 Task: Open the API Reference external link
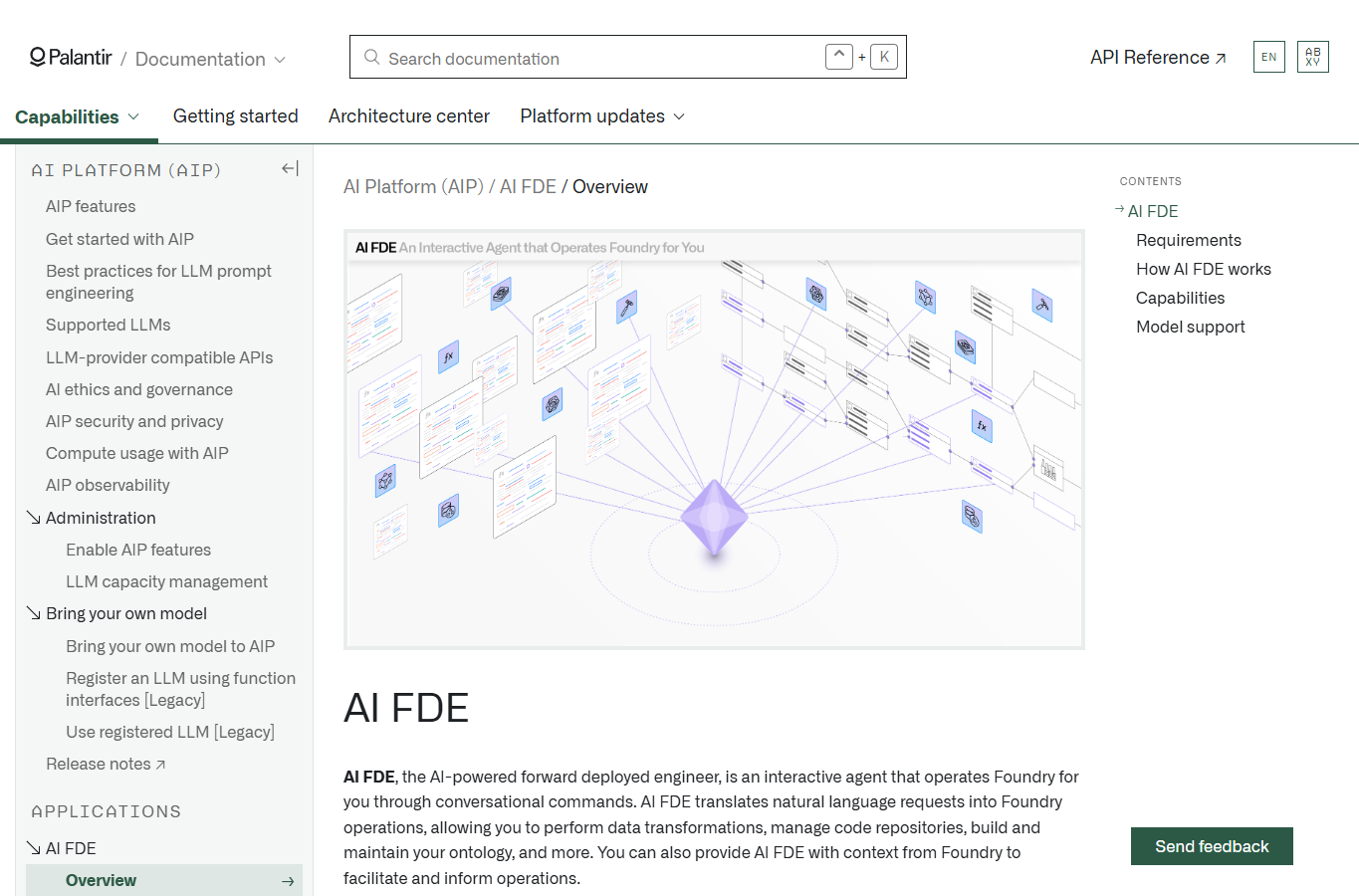pos(1158,58)
